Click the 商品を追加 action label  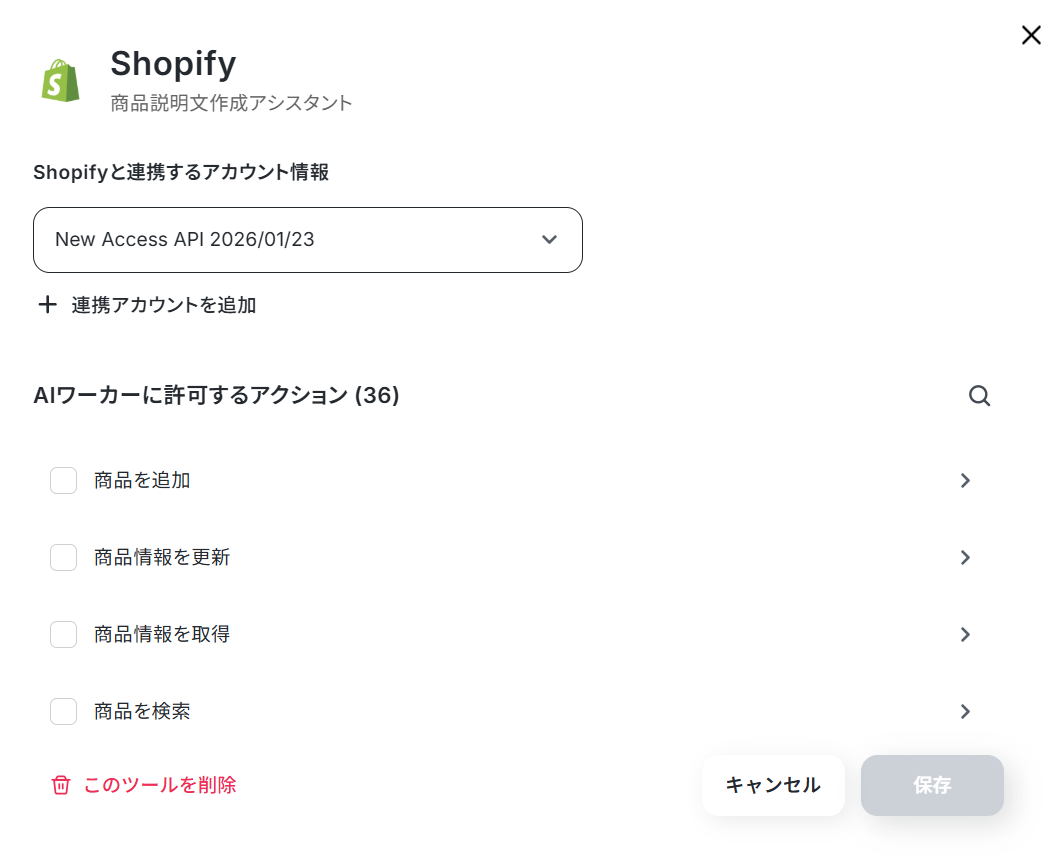[142, 481]
